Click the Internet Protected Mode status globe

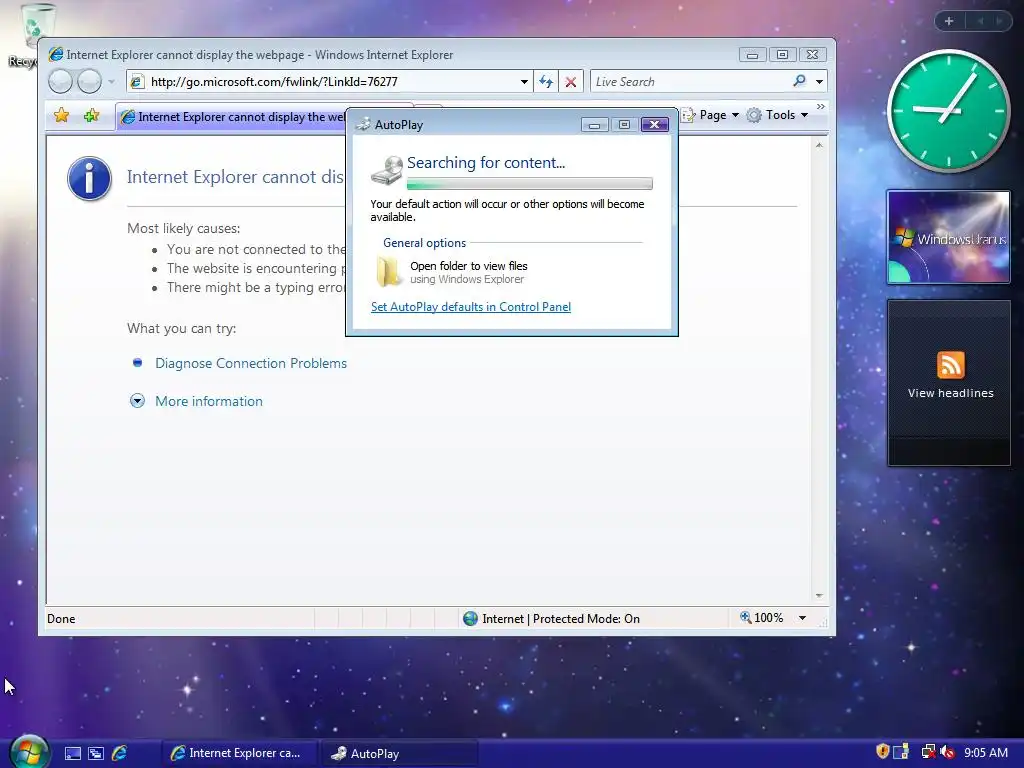470,618
